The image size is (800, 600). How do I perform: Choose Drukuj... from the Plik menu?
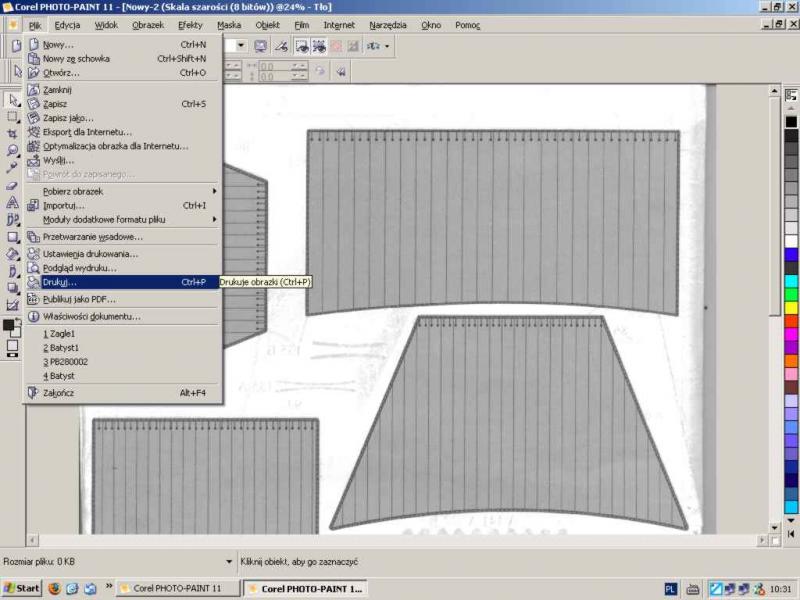click(122, 282)
